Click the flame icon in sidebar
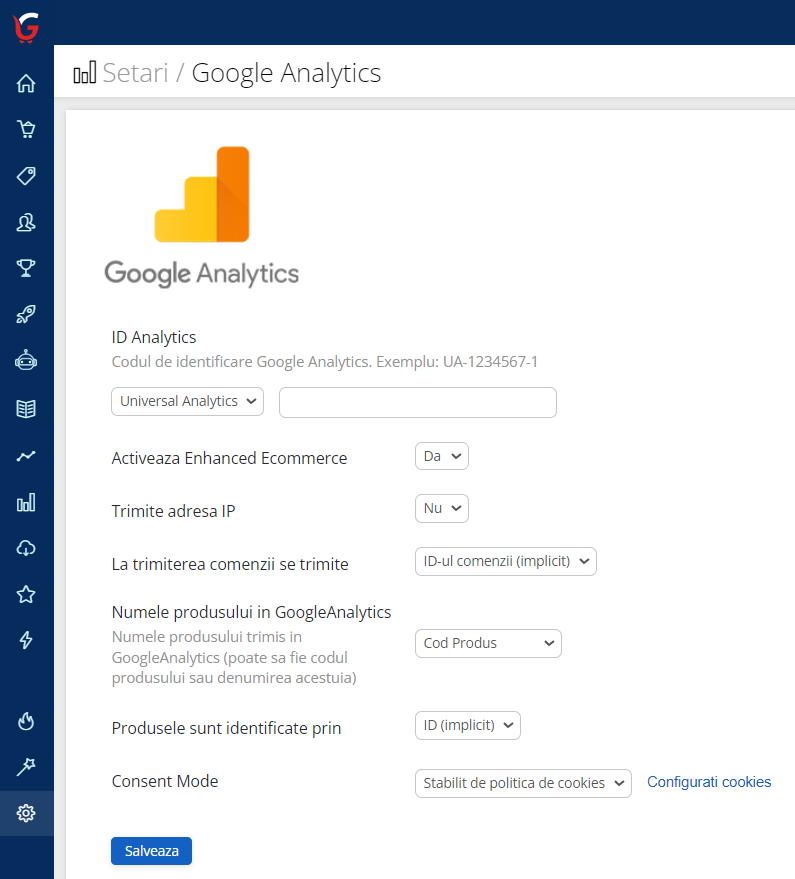Viewport: 795px width, 879px height. [26, 720]
